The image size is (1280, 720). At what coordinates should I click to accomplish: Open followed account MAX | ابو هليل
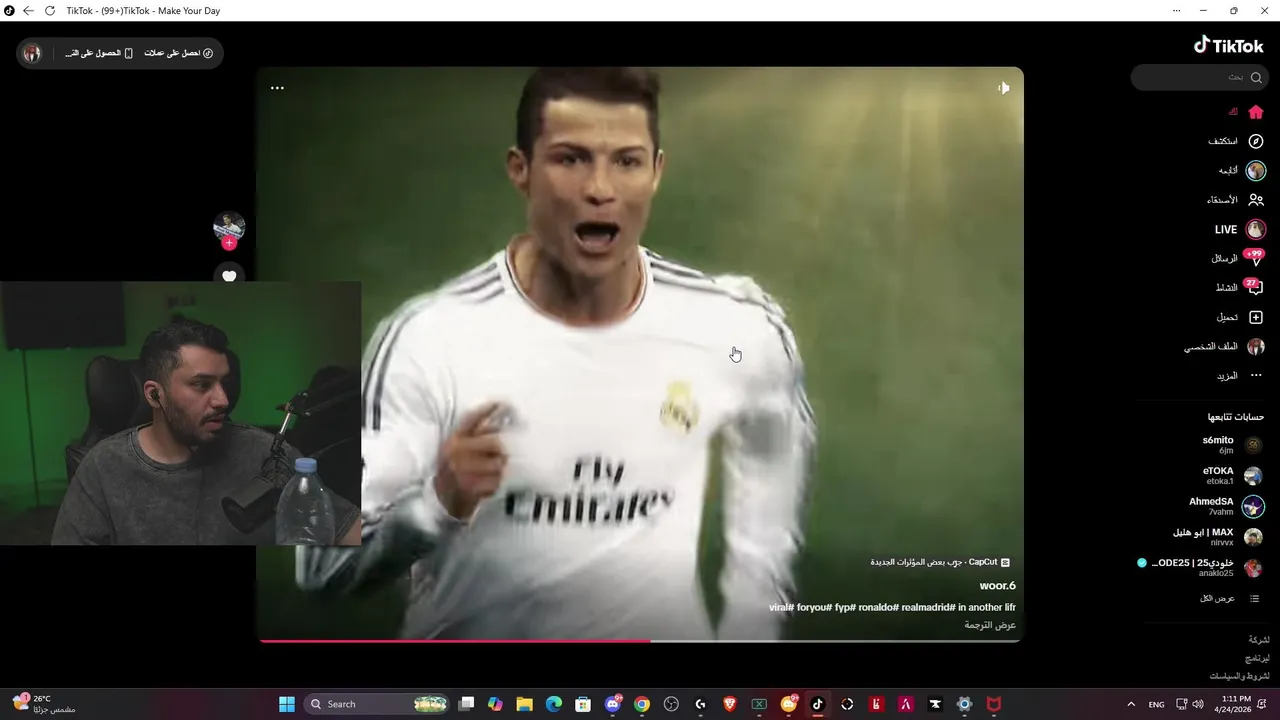1217,537
